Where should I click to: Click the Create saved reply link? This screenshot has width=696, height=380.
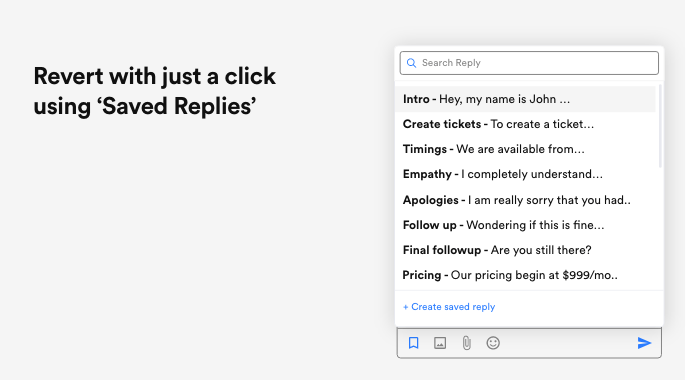coord(449,307)
